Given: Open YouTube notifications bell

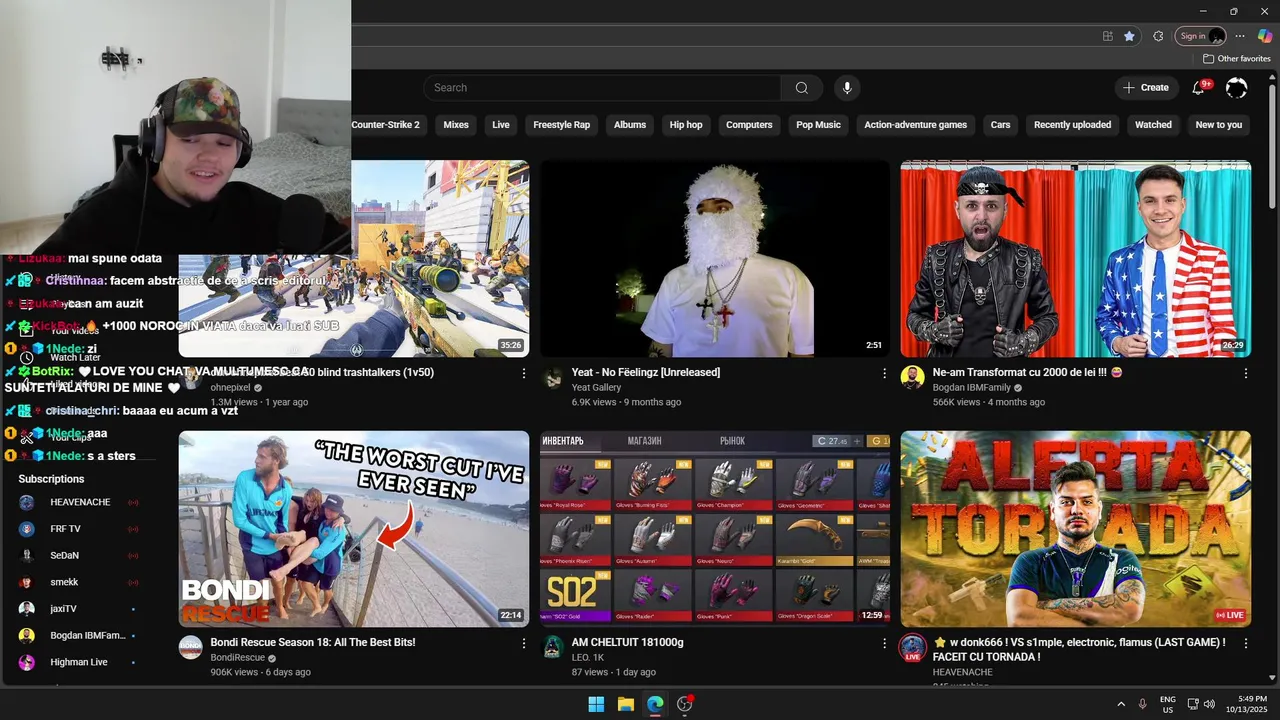Looking at the screenshot, I should tap(1198, 88).
